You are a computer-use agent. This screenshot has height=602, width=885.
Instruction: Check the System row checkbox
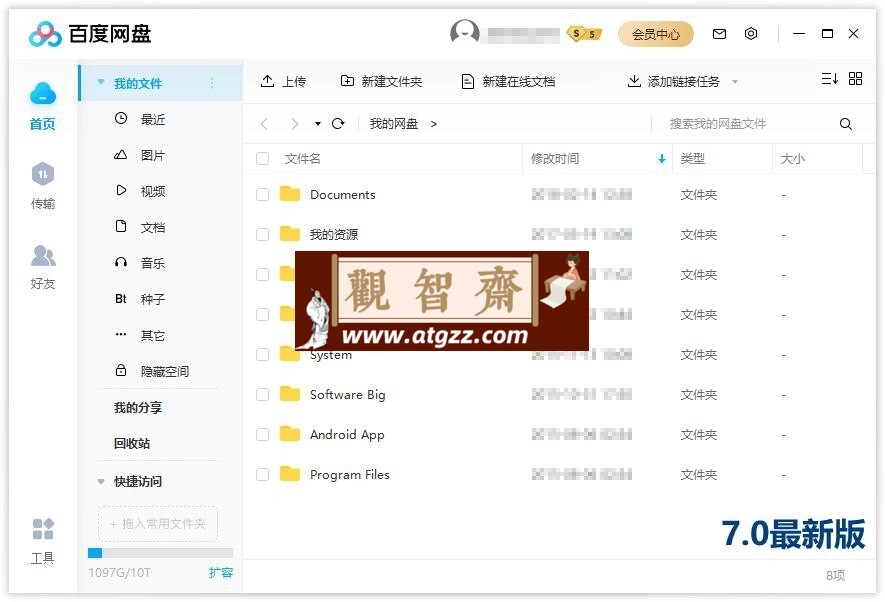click(x=262, y=354)
